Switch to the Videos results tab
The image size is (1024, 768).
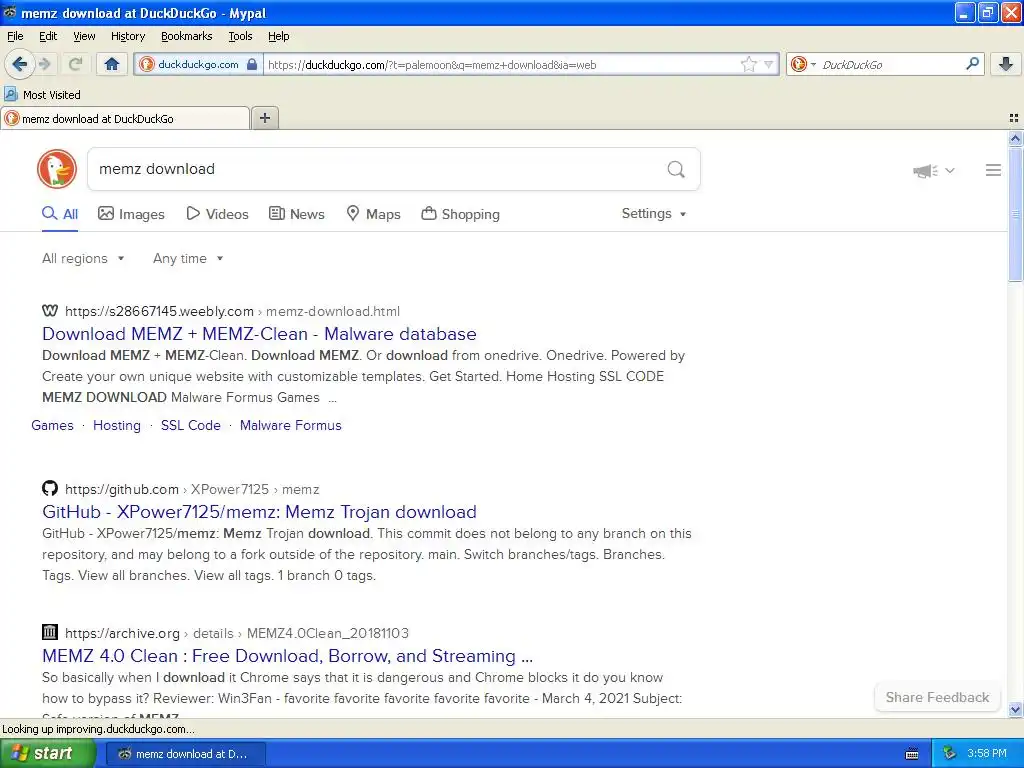pos(217,214)
